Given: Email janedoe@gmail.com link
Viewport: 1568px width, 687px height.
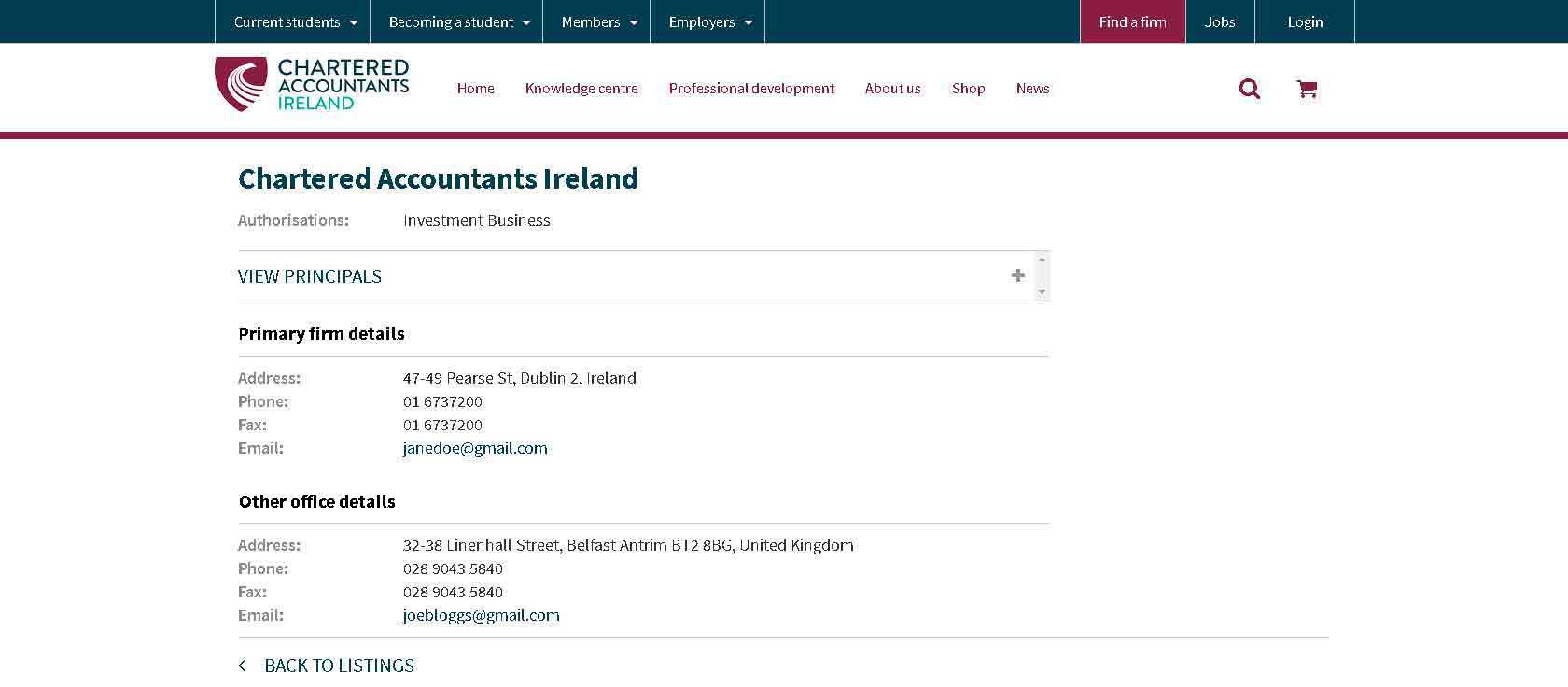Looking at the screenshot, I should click(475, 448).
